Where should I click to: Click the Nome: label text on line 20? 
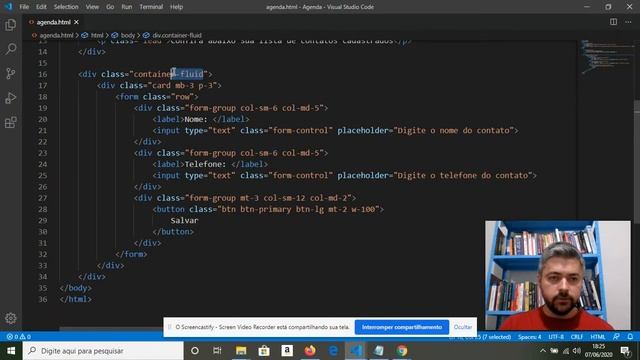point(196,119)
